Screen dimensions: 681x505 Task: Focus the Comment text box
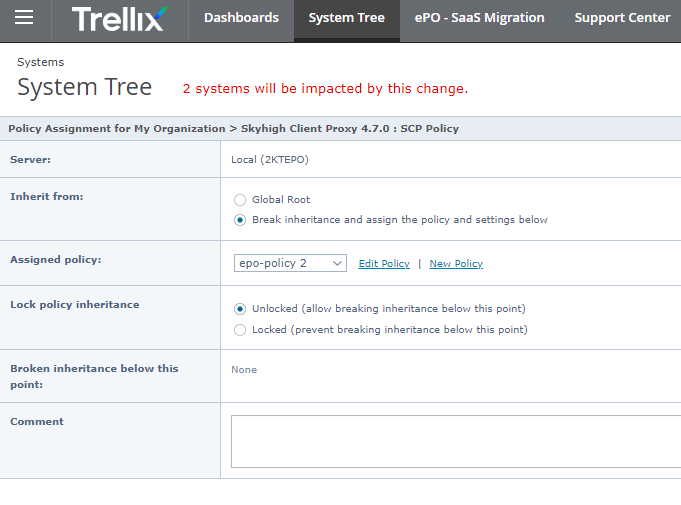(x=456, y=442)
